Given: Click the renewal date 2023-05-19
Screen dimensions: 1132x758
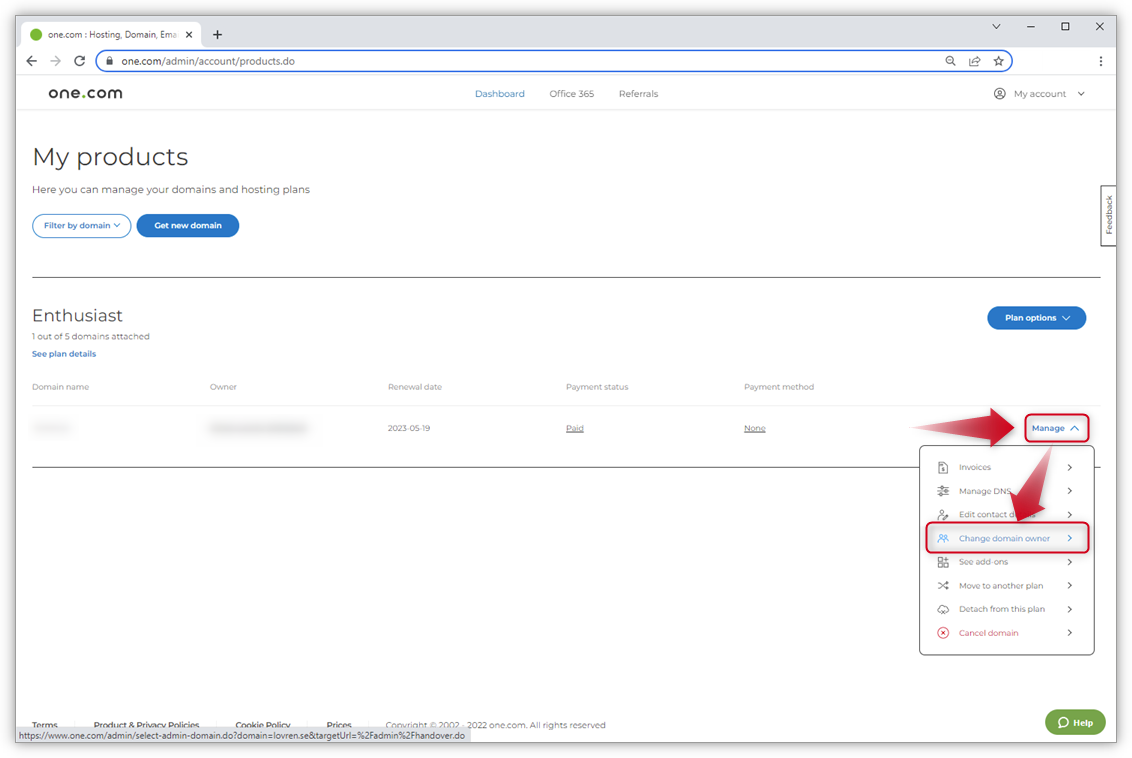Looking at the screenshot, I should coord(409,428).
